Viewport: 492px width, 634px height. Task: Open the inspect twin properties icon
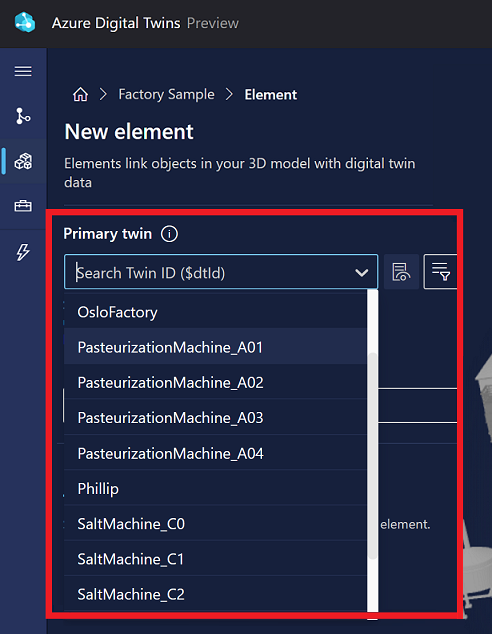click(401, 272)
